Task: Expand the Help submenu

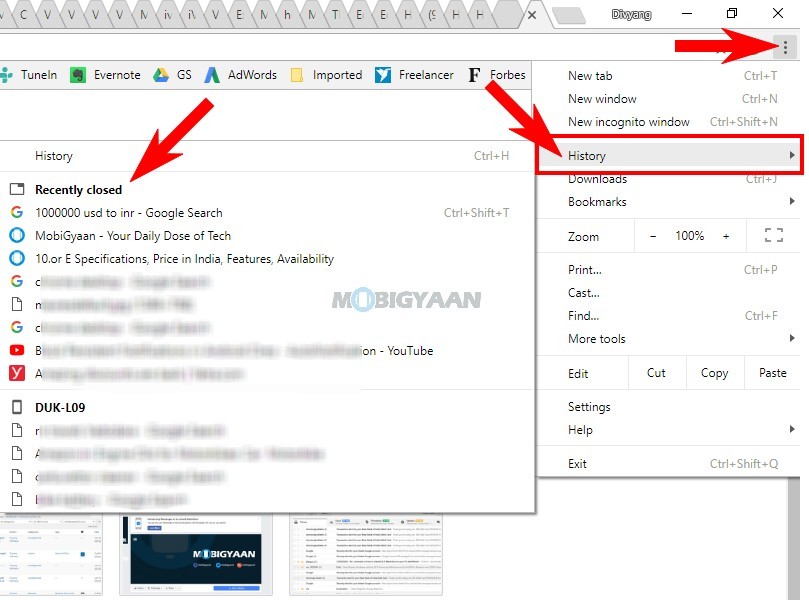Action: click(x=669, y=430)
